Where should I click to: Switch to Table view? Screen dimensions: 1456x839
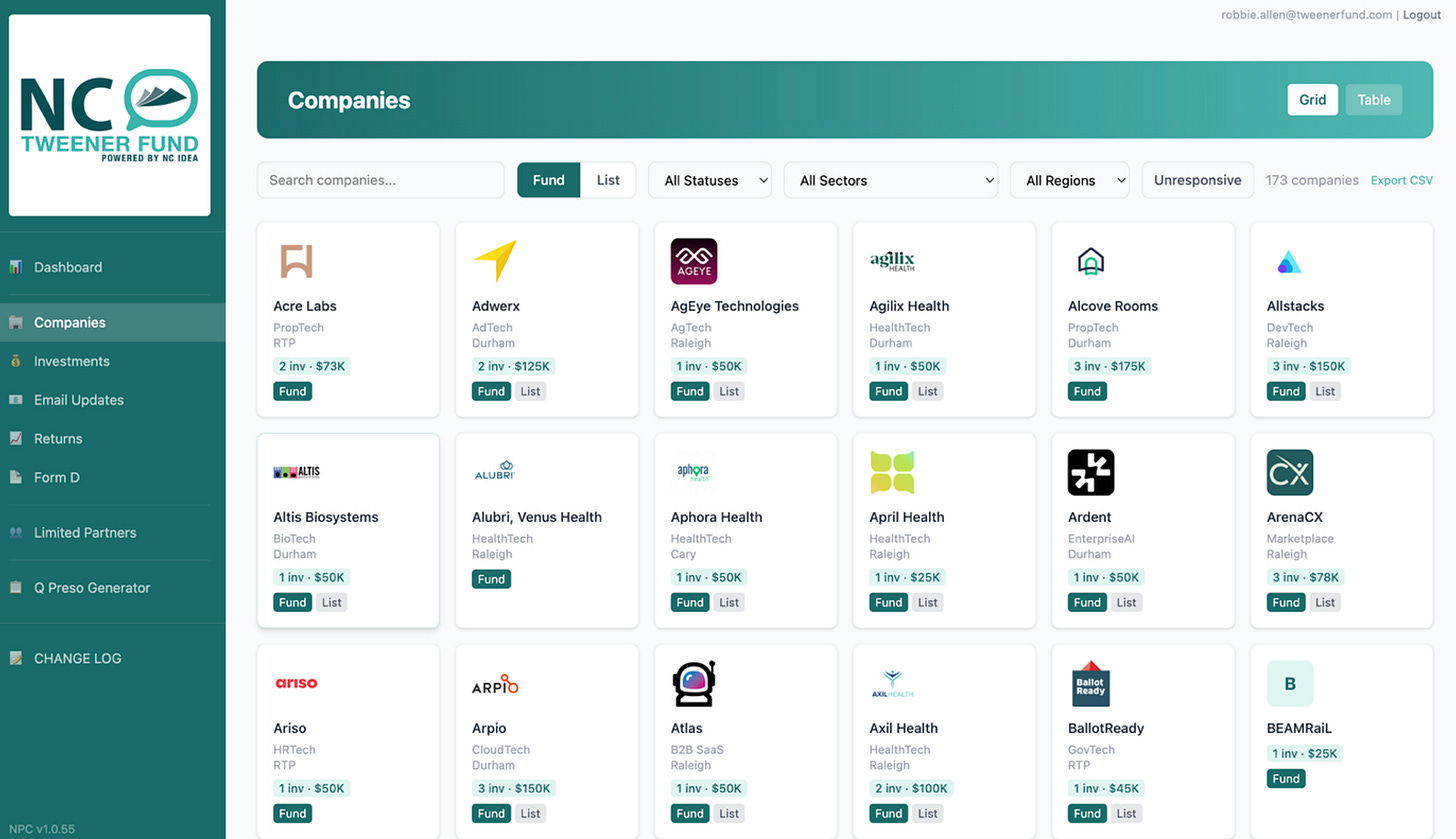click(x=1373, y=100)
